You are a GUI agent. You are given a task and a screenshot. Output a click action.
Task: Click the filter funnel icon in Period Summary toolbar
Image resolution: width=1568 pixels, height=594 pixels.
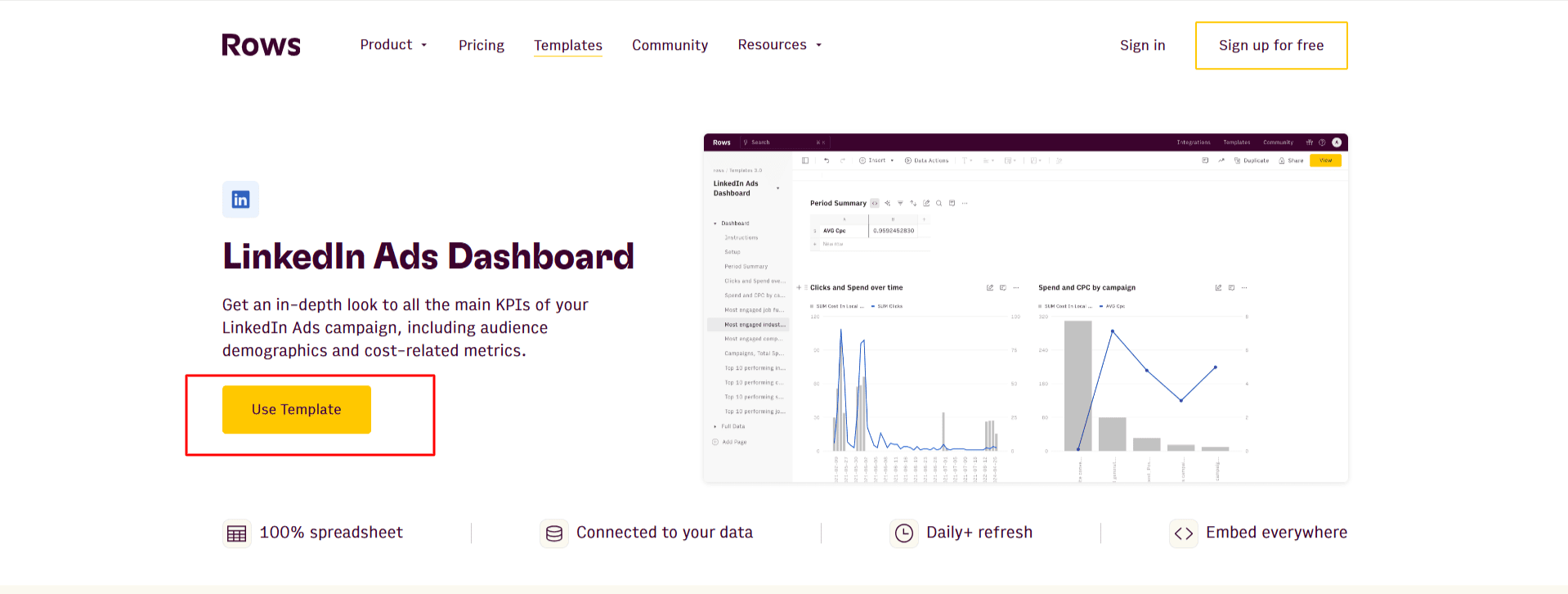click(x=900, y=203)
